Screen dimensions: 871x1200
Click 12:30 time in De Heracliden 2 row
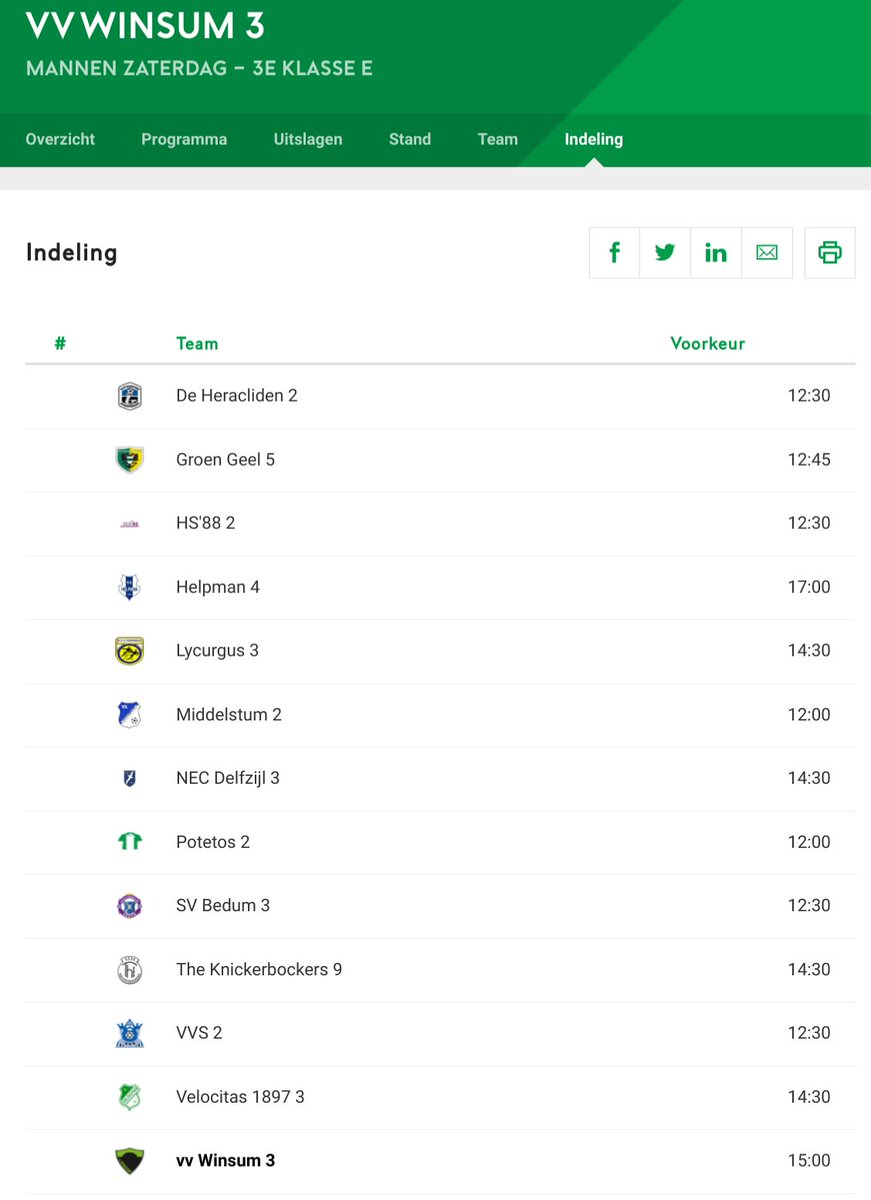[x=809, y=396]
